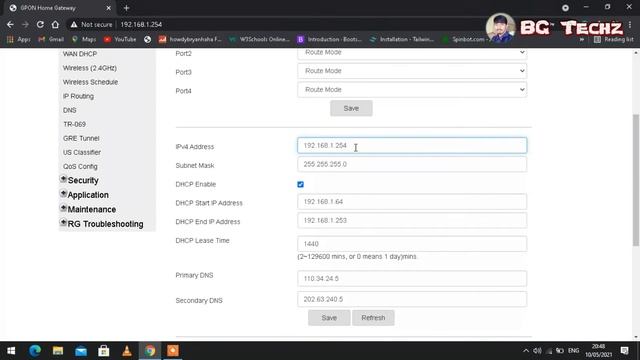
Task: Save the port mode settings
Action: [x=351, y=108]
